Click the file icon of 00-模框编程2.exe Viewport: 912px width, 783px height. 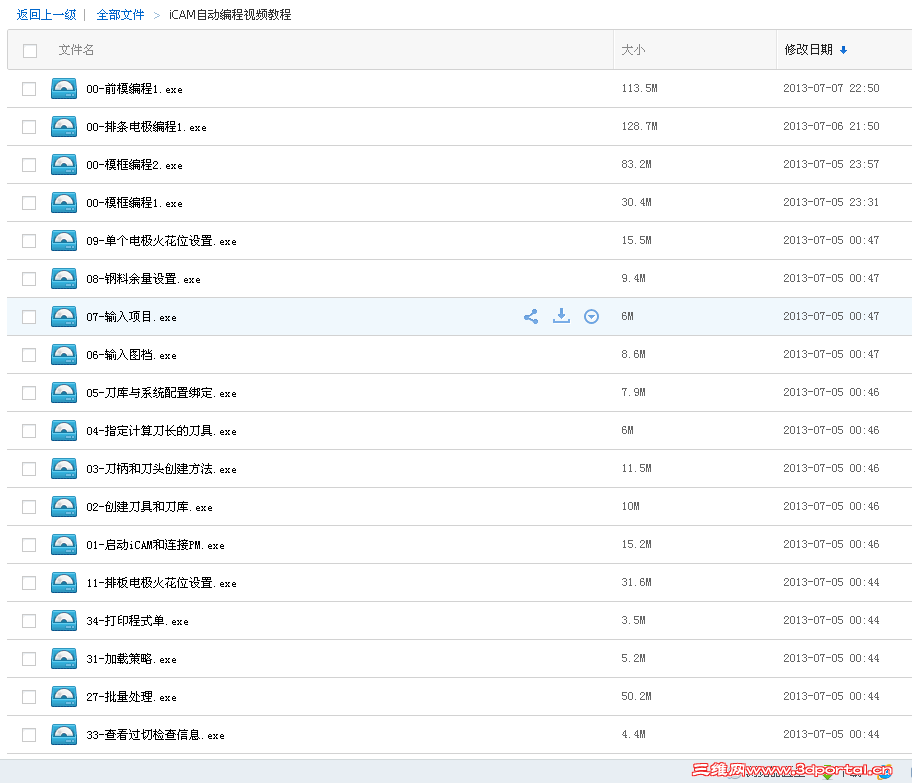point(64,165)
